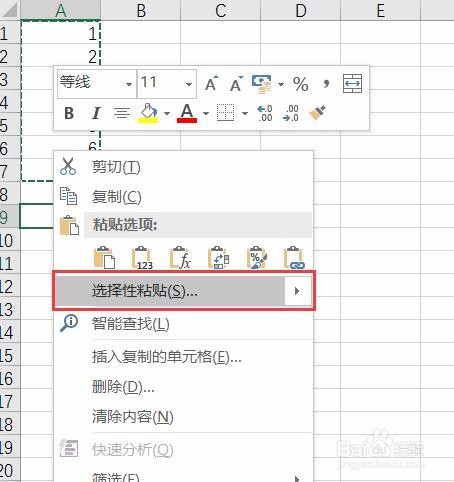Select column C header
Viewport: 454px width, 482px height.
pyautogui.click(x=221, y=10)
